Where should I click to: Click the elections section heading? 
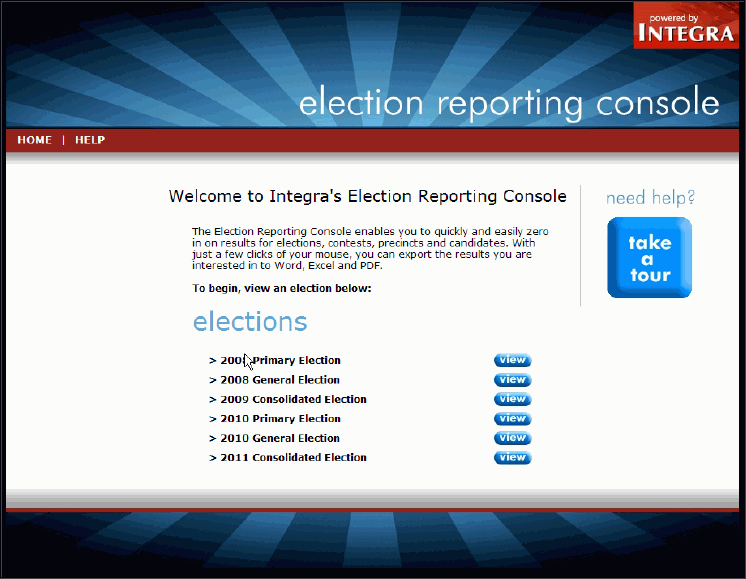250,322
